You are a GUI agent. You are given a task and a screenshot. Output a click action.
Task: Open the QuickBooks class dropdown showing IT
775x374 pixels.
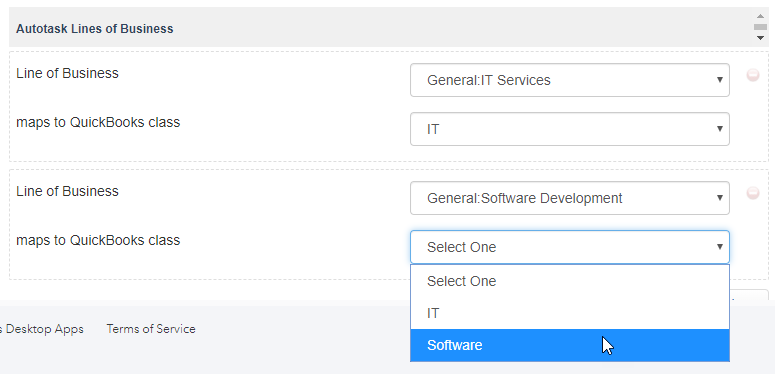point(570,129)
